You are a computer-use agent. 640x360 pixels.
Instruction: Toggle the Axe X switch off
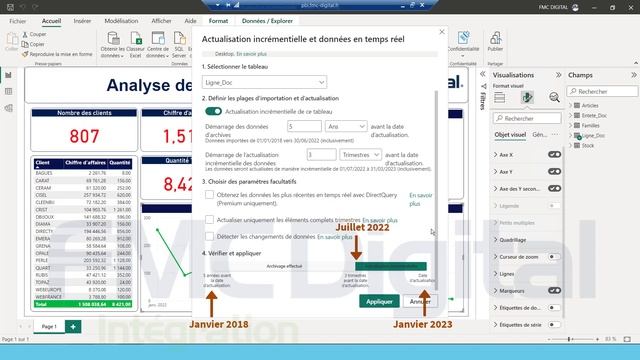pos(554,155)
